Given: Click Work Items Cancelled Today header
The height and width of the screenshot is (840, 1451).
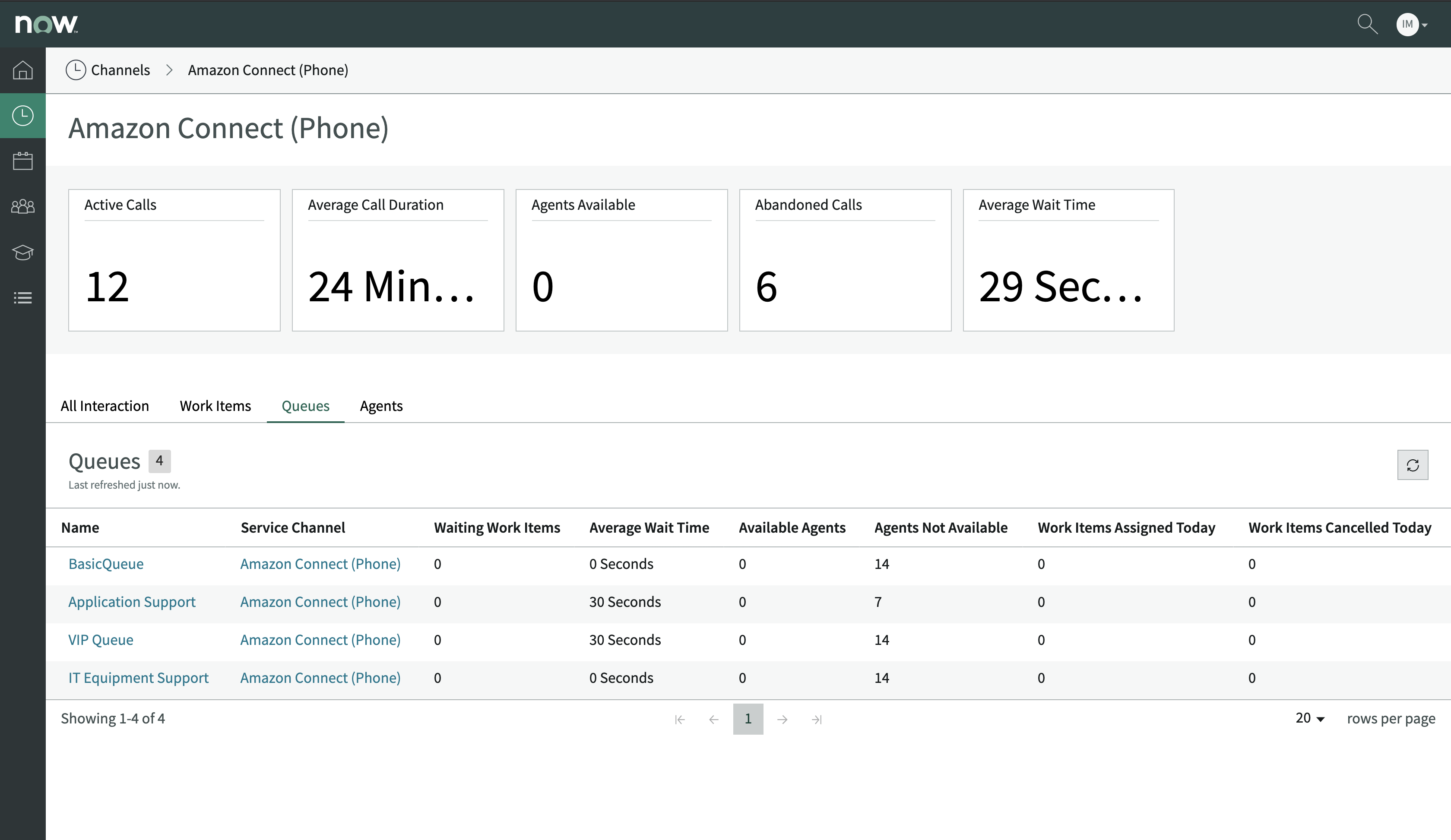Looking at the screenshot, I should 1340,527.
